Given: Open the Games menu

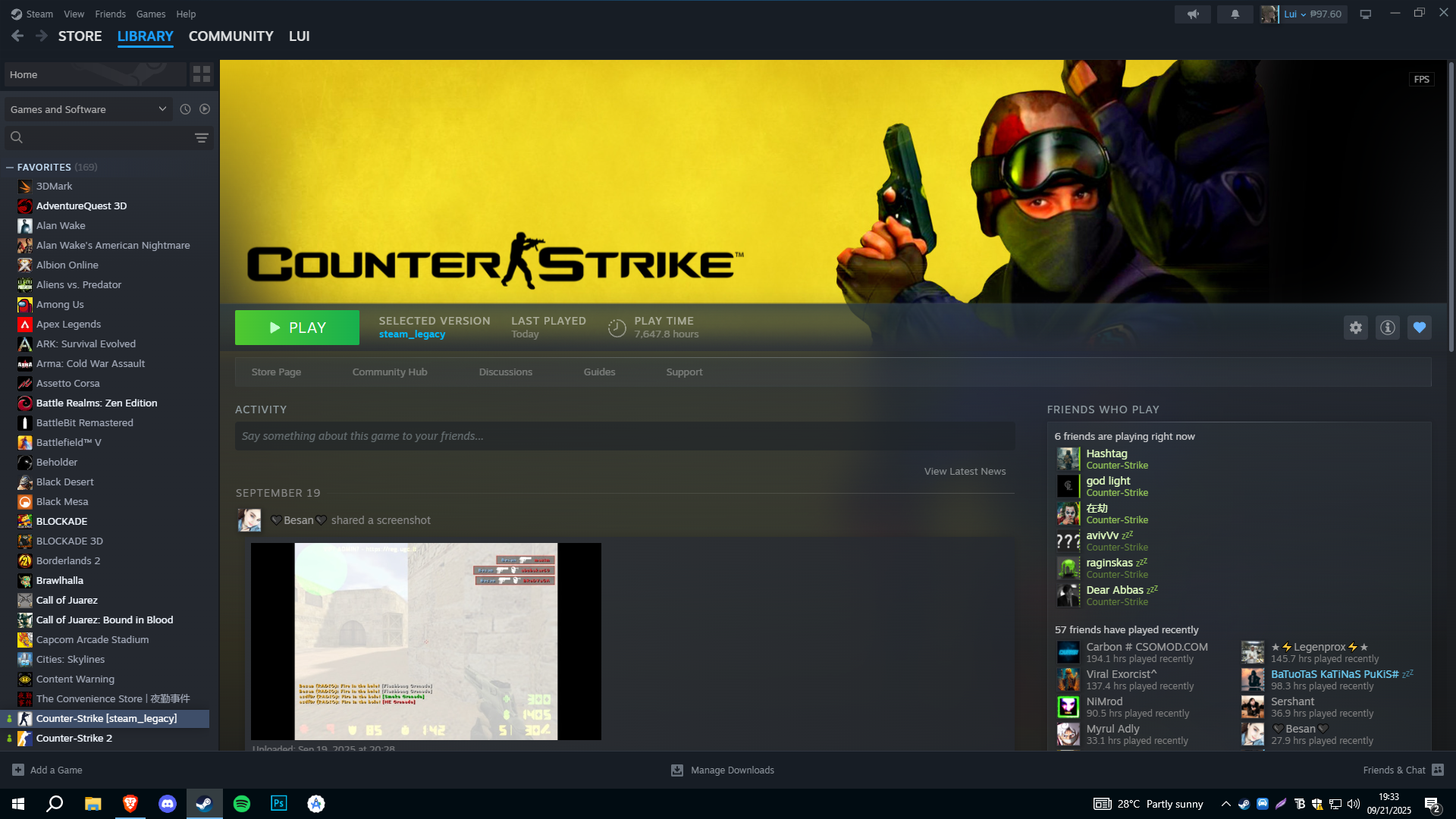Looking at the screenshot, I should pyautogui.click(x=150, y=14).
